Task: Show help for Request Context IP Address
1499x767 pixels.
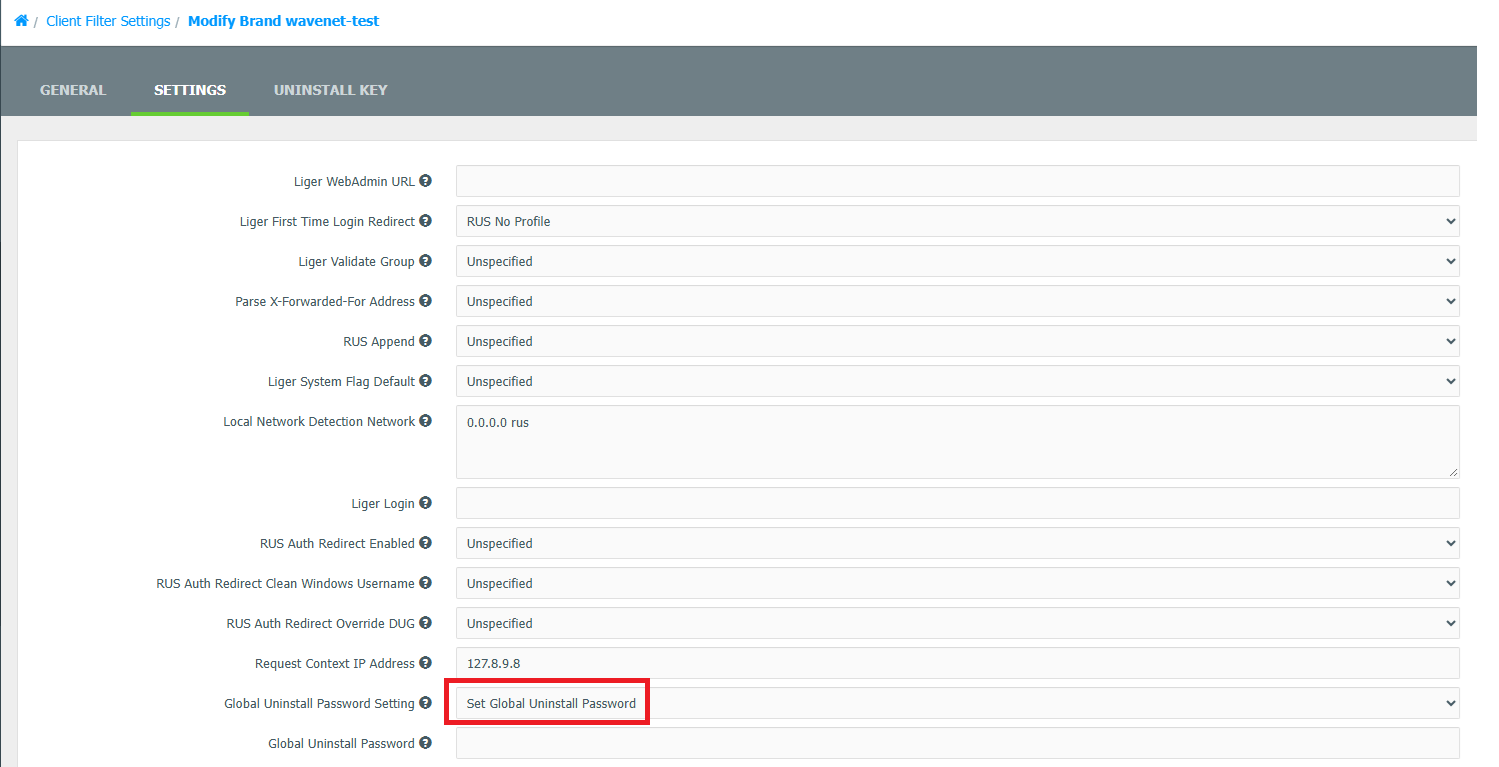Action: pos(425,663)
